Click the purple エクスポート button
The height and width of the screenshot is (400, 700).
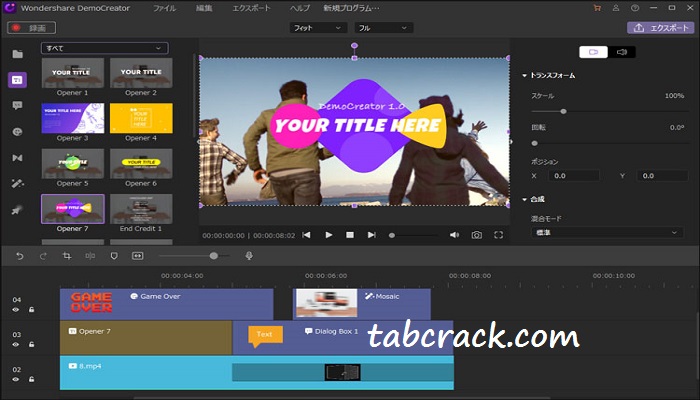pyautogui.click(x=661, y=28)
